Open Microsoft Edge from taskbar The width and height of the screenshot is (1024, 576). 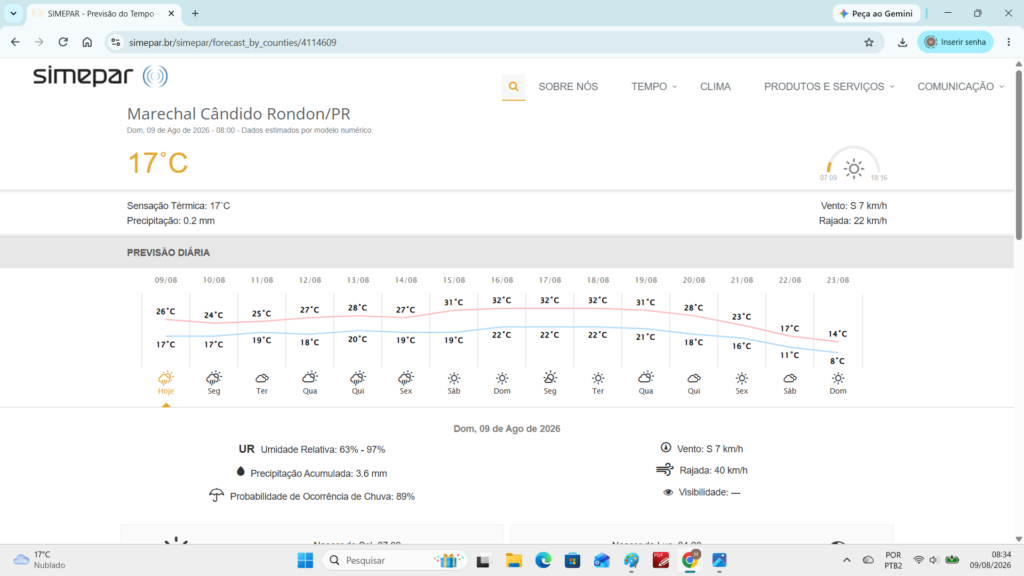(x=543, y=560)
